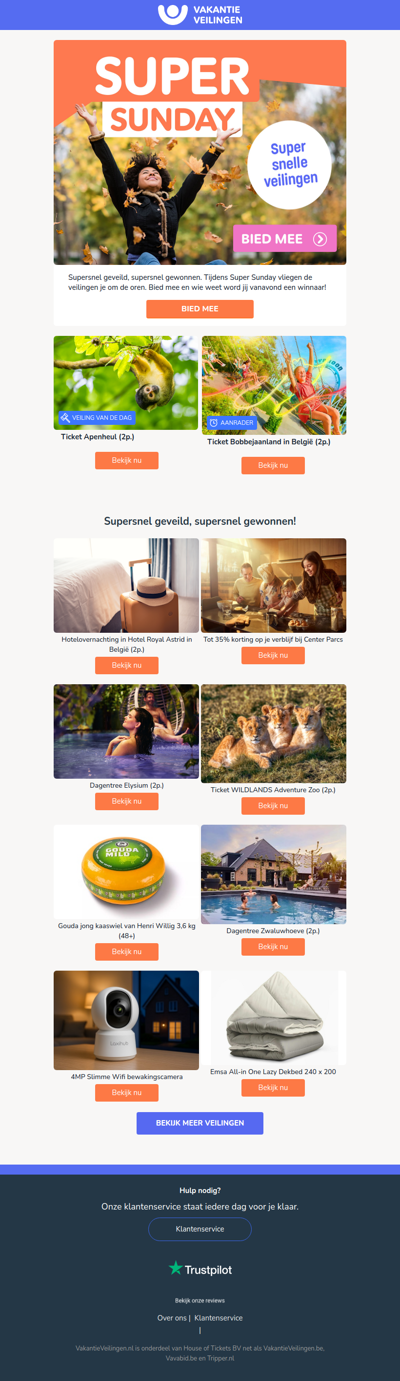Viewport: 400px width, 1381px height.
Task: Click the Aanrader clock badge
Action: (232, 423)
